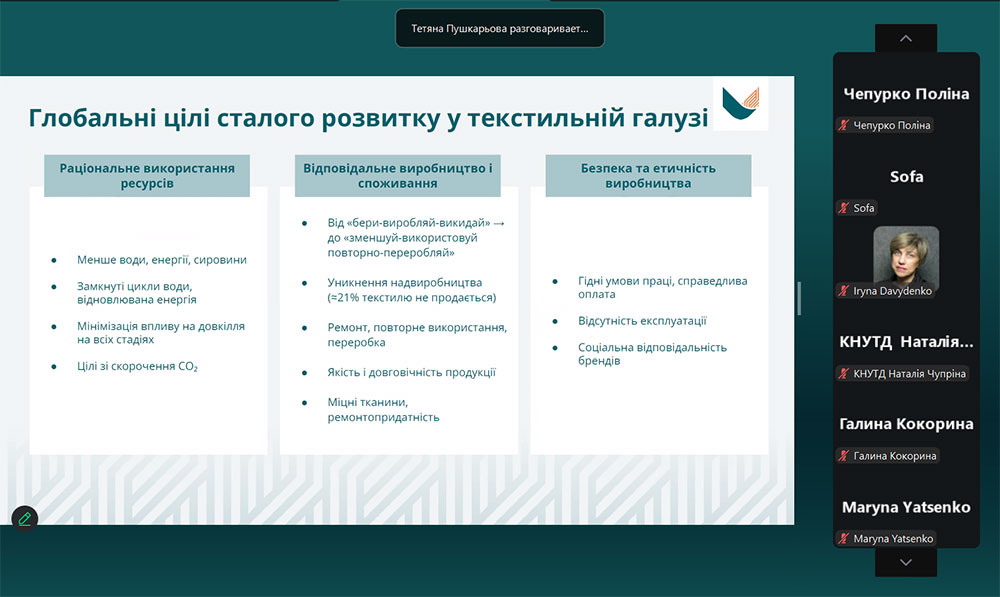Click the divider handle beside participant panel
The image size is (1000, 597).
click(x=798, y=298)
